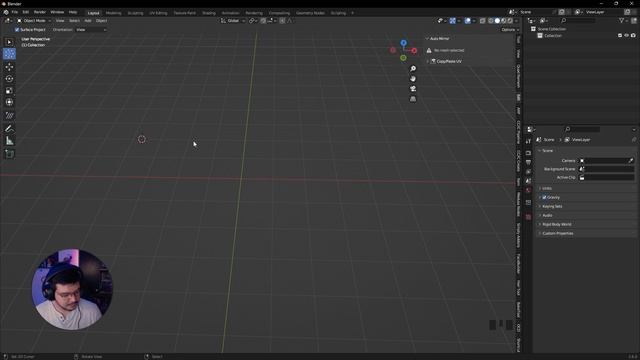Open the Render menu
640x360 pixels.
[x=40, y=12]
